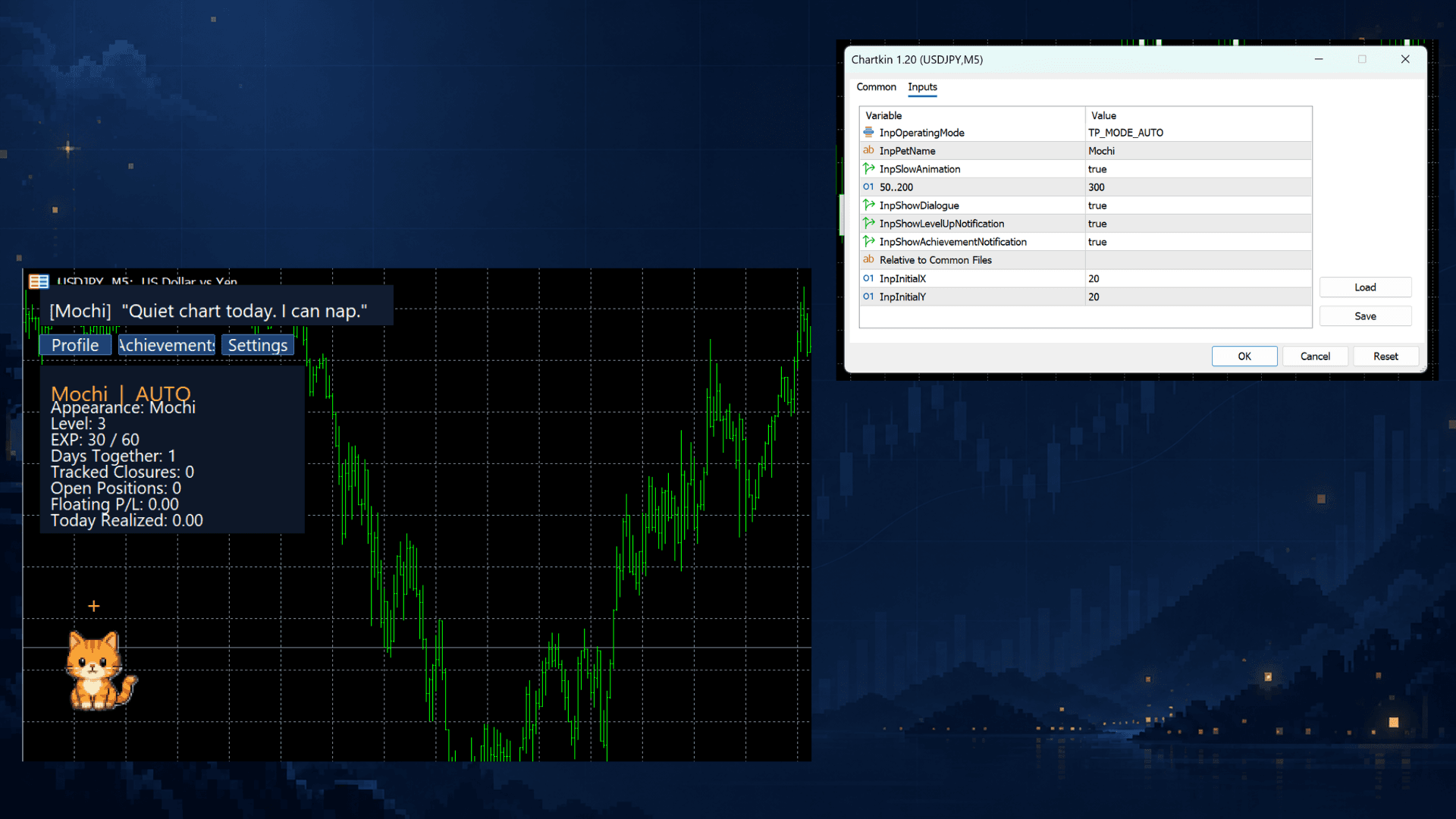The height and width of the screenshot is (819, 1456).
Task: Open the TP_MODE_AUTO value dropdown
Action: (x=1198, y=133)
